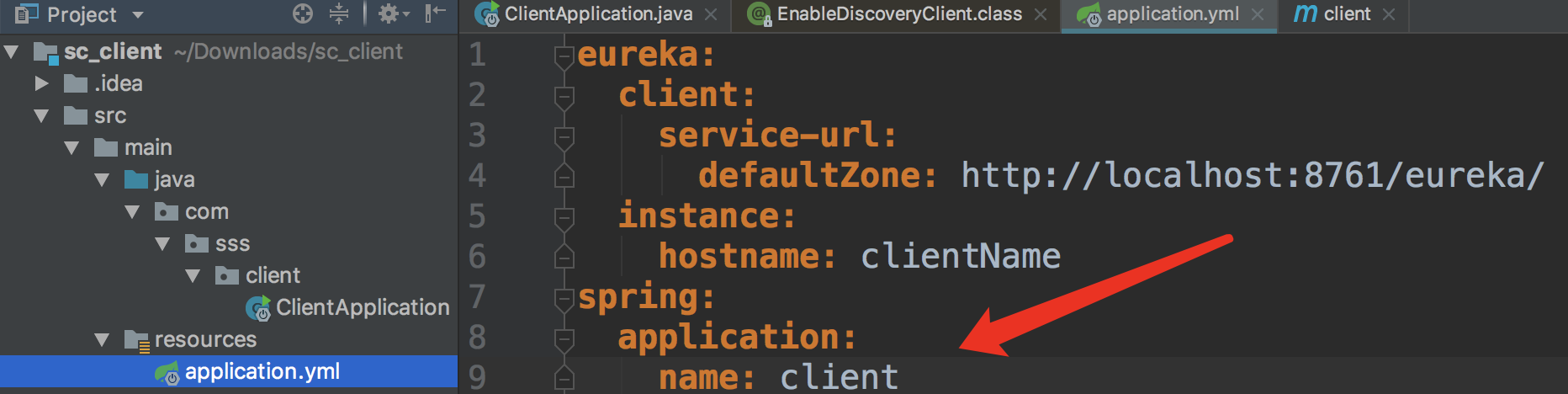Click the sc_client module folder icon

[45, 53]
